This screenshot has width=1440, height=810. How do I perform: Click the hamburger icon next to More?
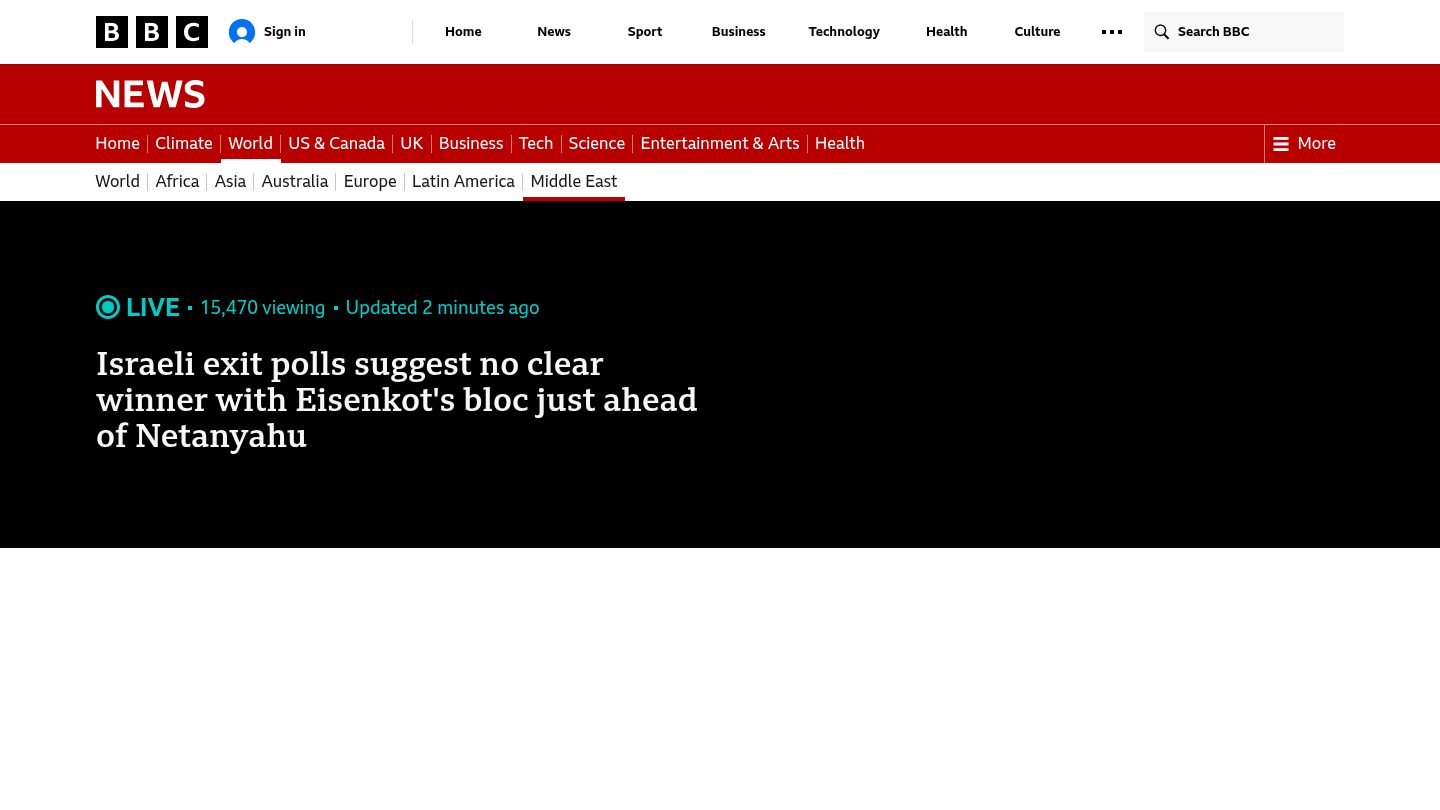(1281, 144)
